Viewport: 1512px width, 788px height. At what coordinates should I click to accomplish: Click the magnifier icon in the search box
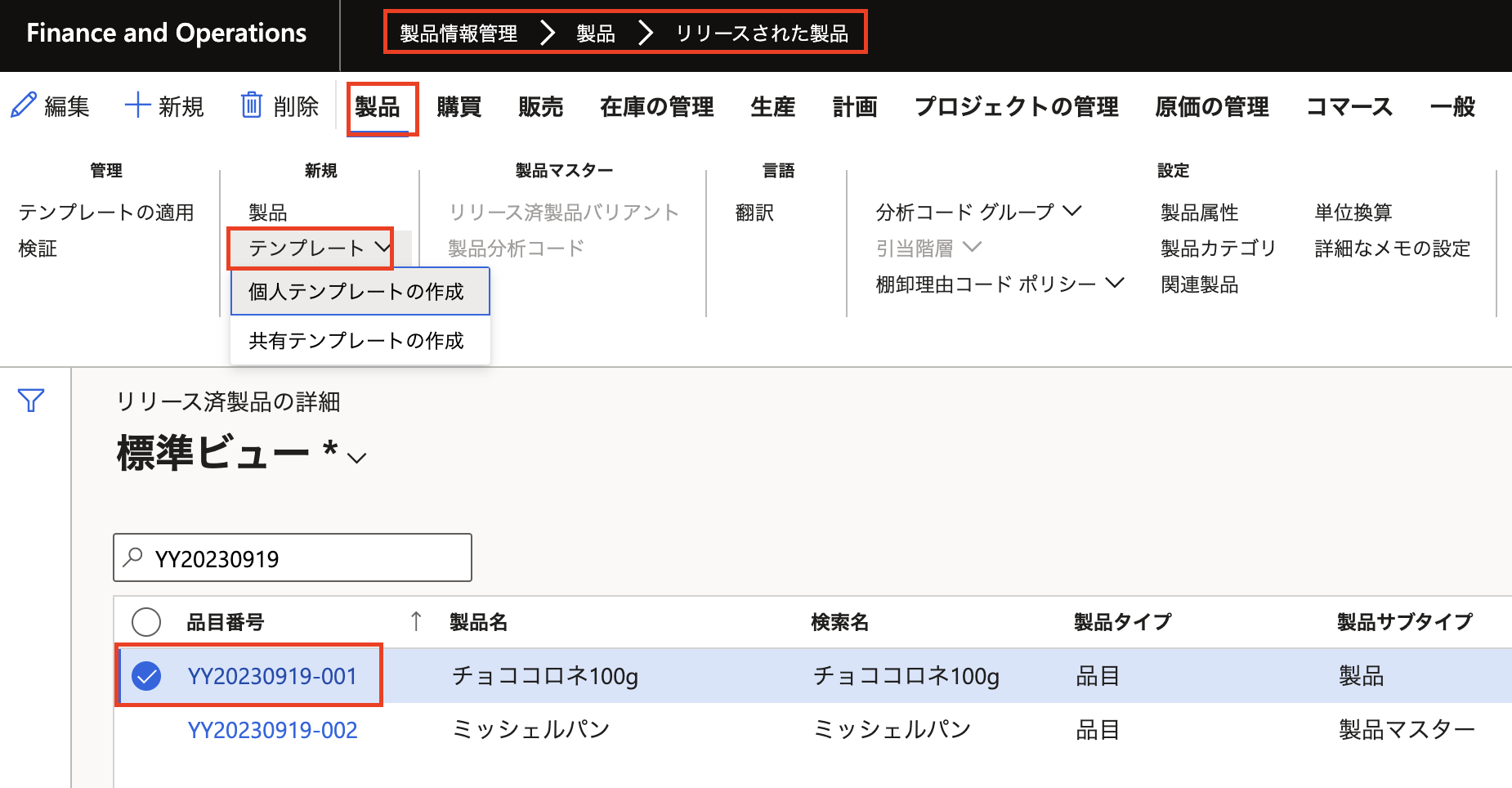click(132, 557)
